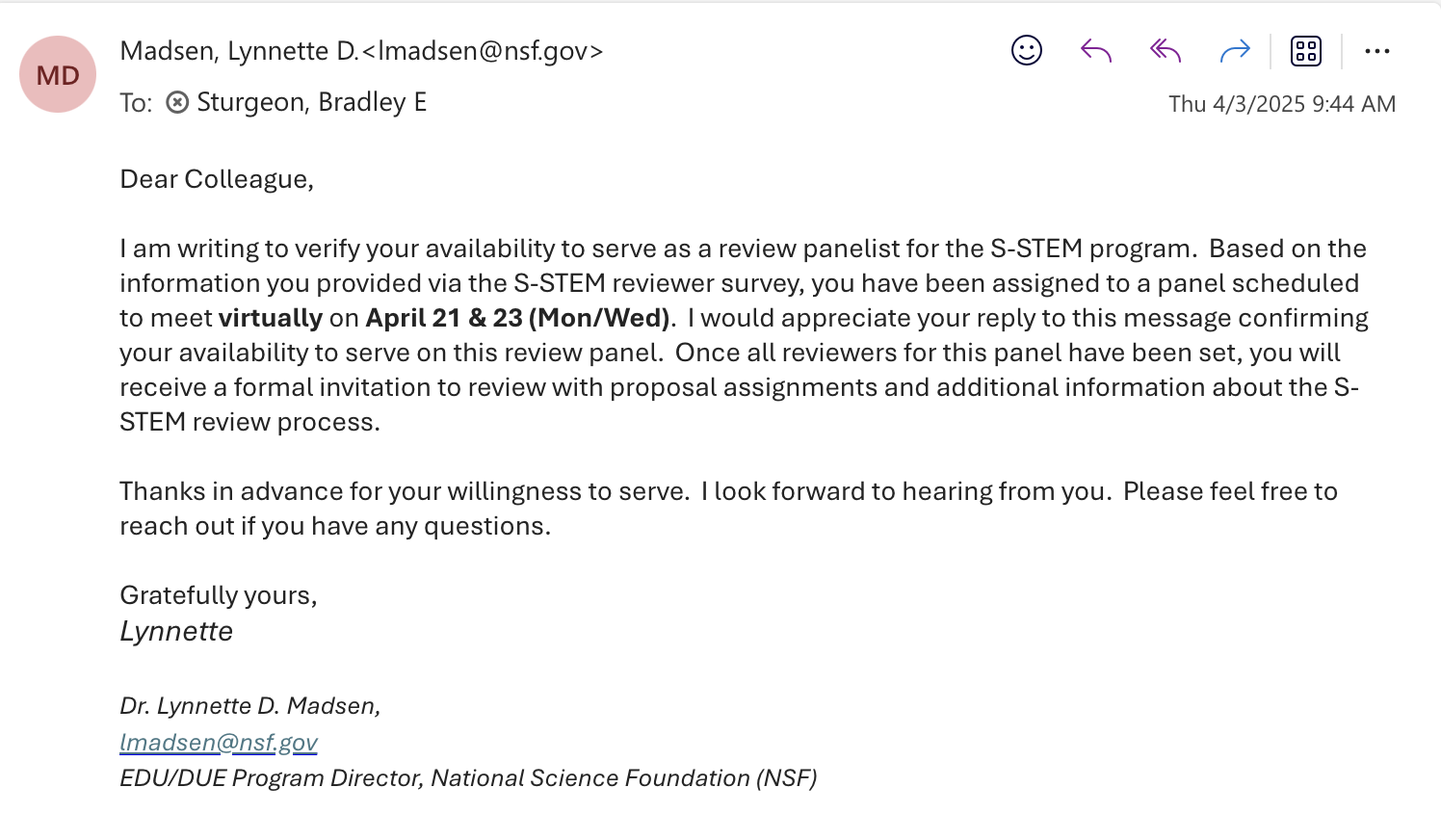Viewport: 1441px width, 840px height.
Task: Click the Thu 4/3/2025 9:44 AM timestamp
Action: 1281,104
